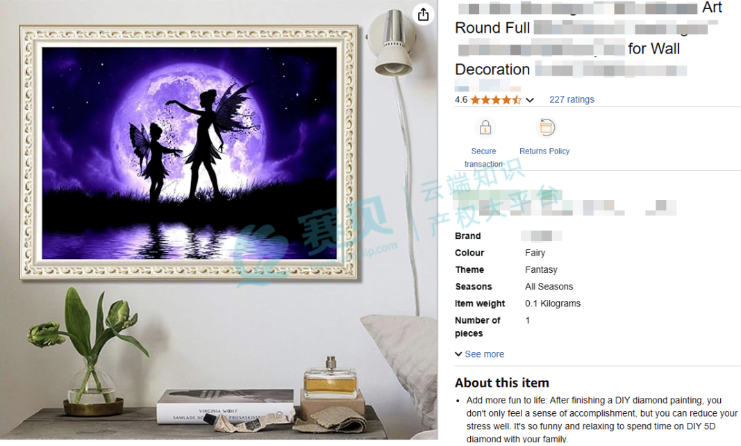Screen dimensions: 741x446
Task: Click the Fairy colour value
Action: (535, 253)
